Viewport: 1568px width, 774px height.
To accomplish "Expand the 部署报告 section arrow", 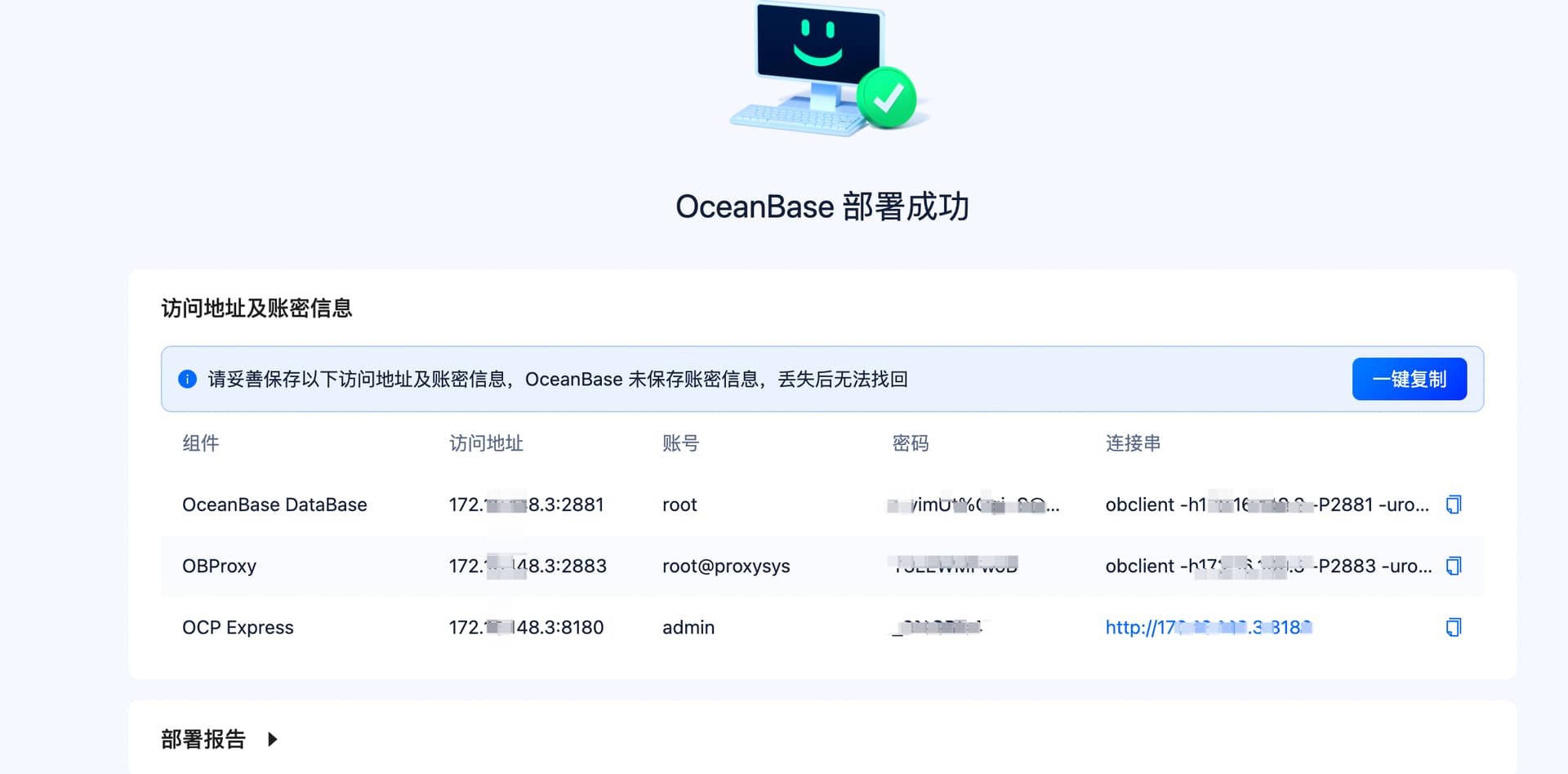I will pos(273,739).
